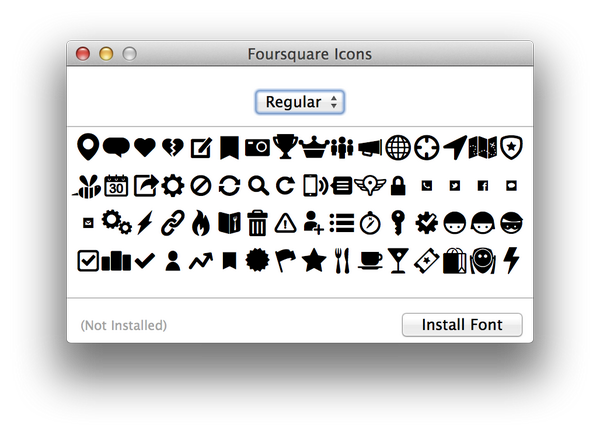Select the chain link glyph
This screenshot has width=600, height=435.
[x=173, y=223]
